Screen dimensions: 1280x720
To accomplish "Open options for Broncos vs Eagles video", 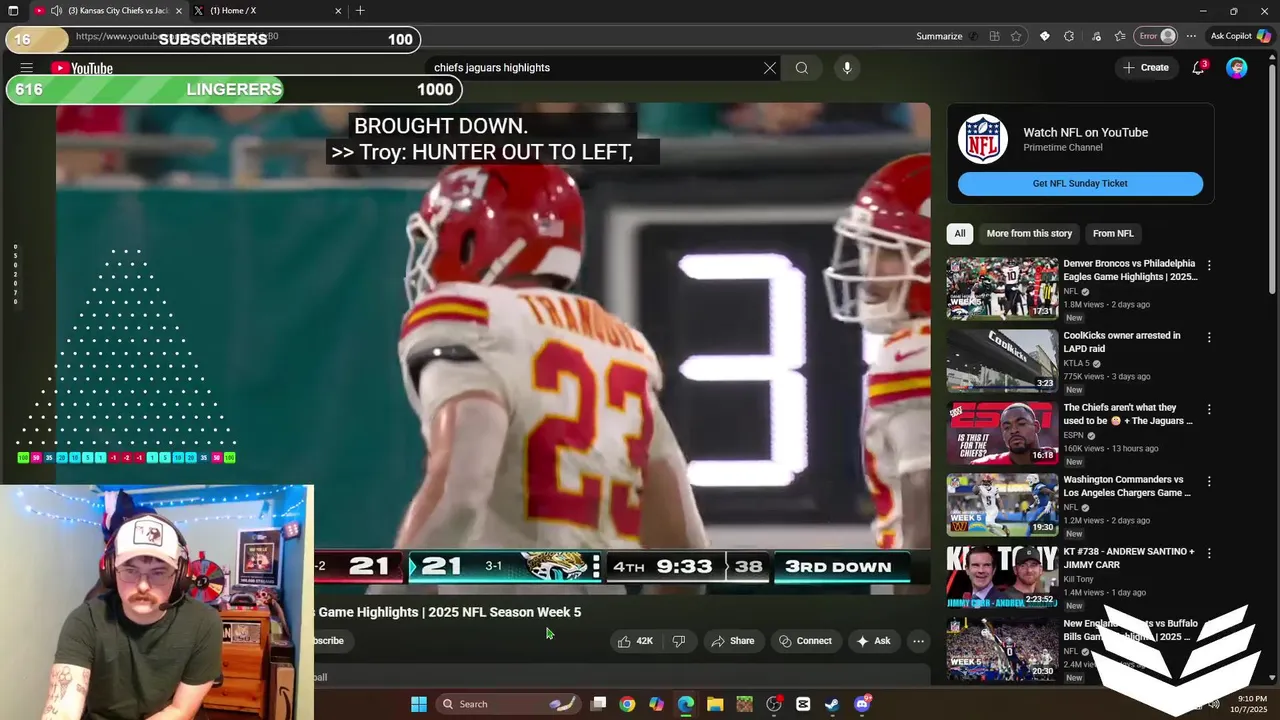I will point(1209,266).
